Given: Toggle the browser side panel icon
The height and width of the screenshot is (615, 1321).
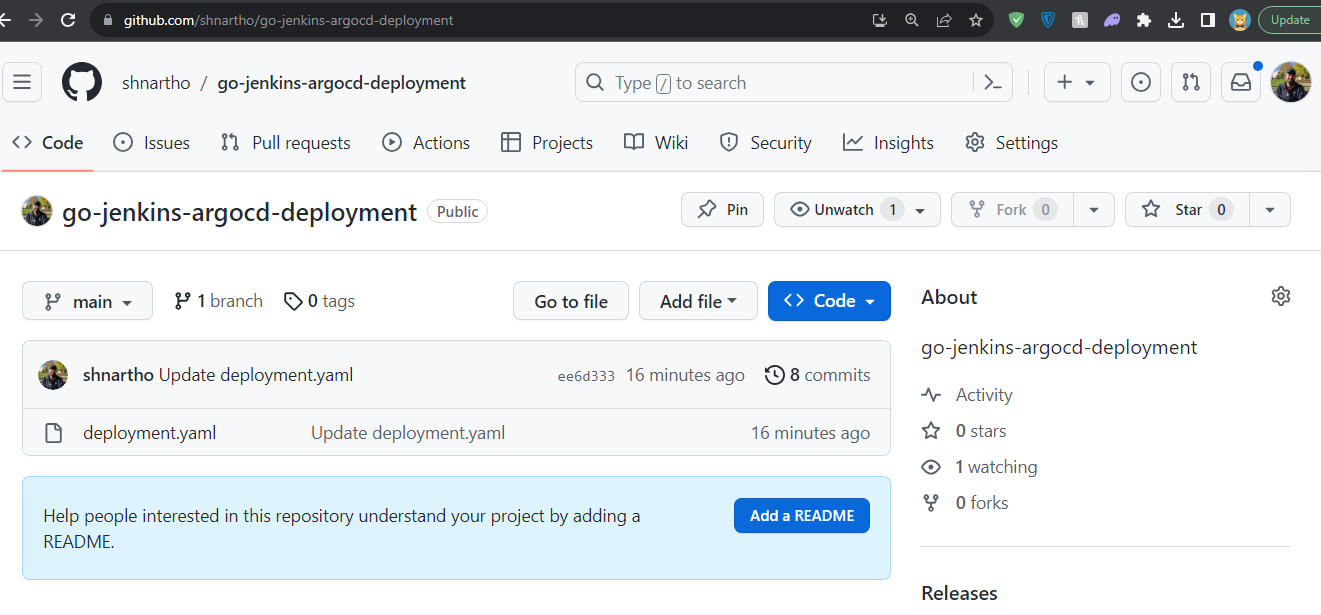Looking at the screenshot, I should (1208, 20).
